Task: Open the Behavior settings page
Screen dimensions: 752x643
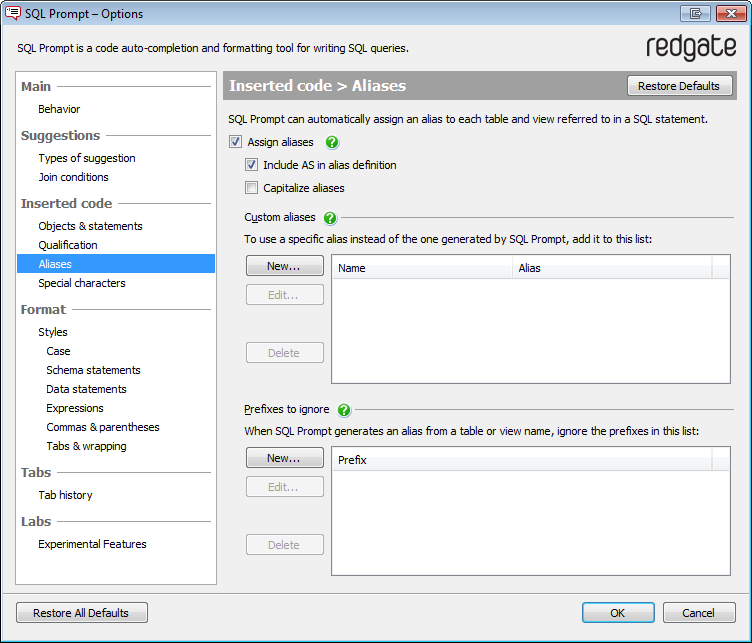Action: [x=59, y=109]
